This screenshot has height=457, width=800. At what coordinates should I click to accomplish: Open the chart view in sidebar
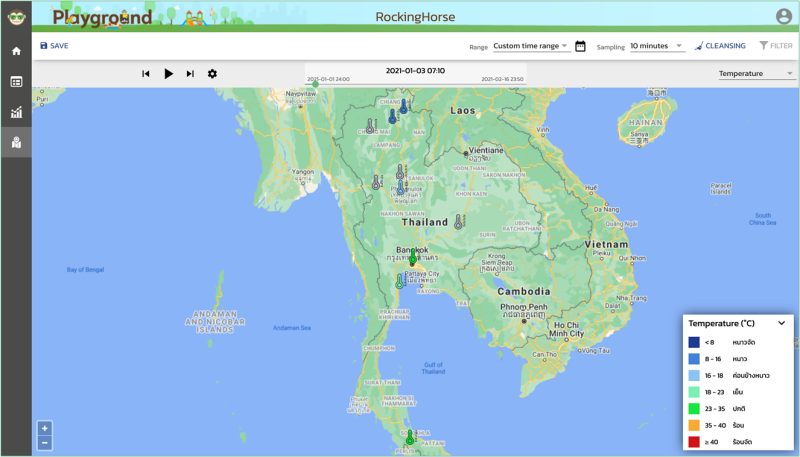click(16, 113)
